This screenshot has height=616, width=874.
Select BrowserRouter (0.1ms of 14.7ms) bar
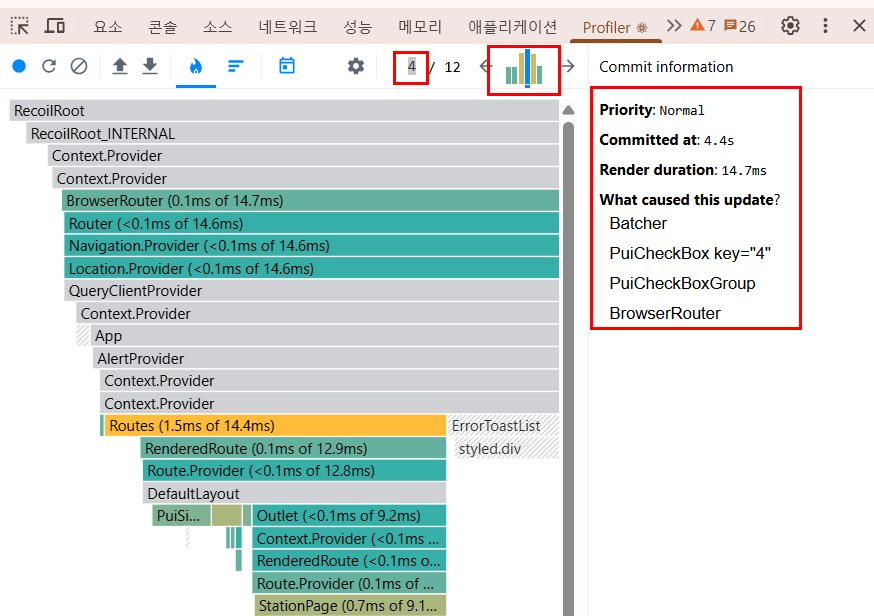[310, 201]
